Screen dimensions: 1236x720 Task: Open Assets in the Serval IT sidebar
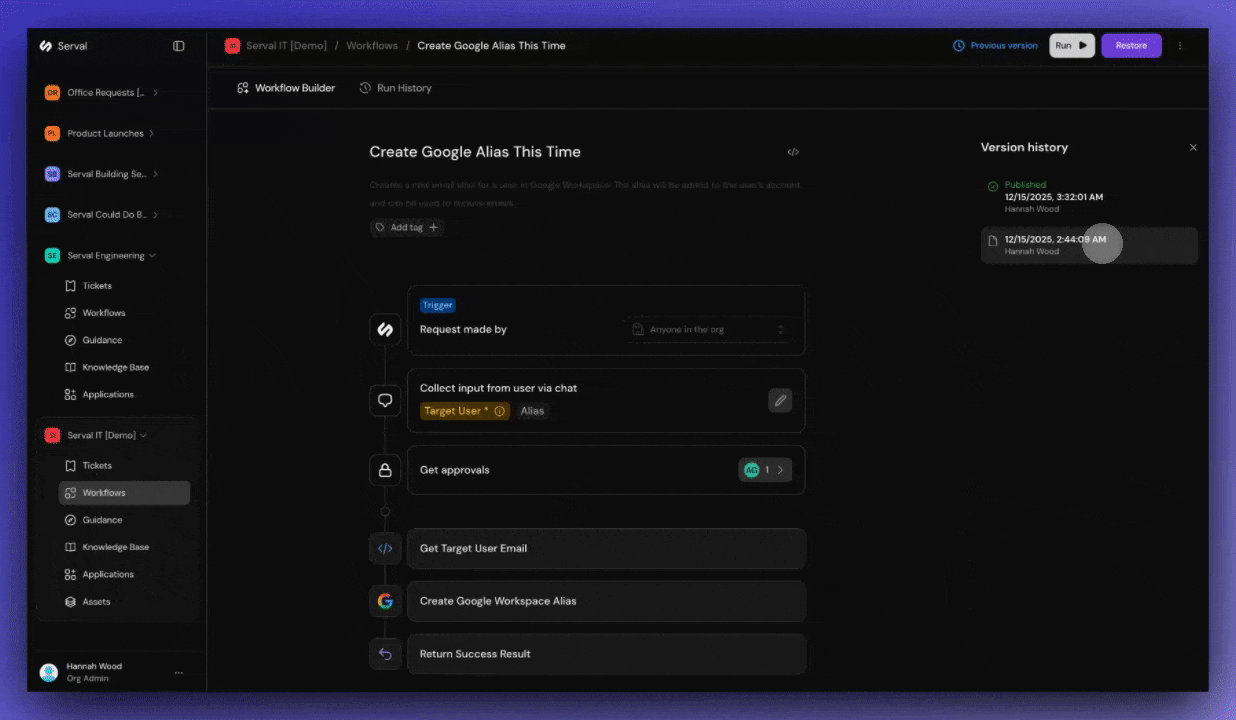[x=97, y=601]
